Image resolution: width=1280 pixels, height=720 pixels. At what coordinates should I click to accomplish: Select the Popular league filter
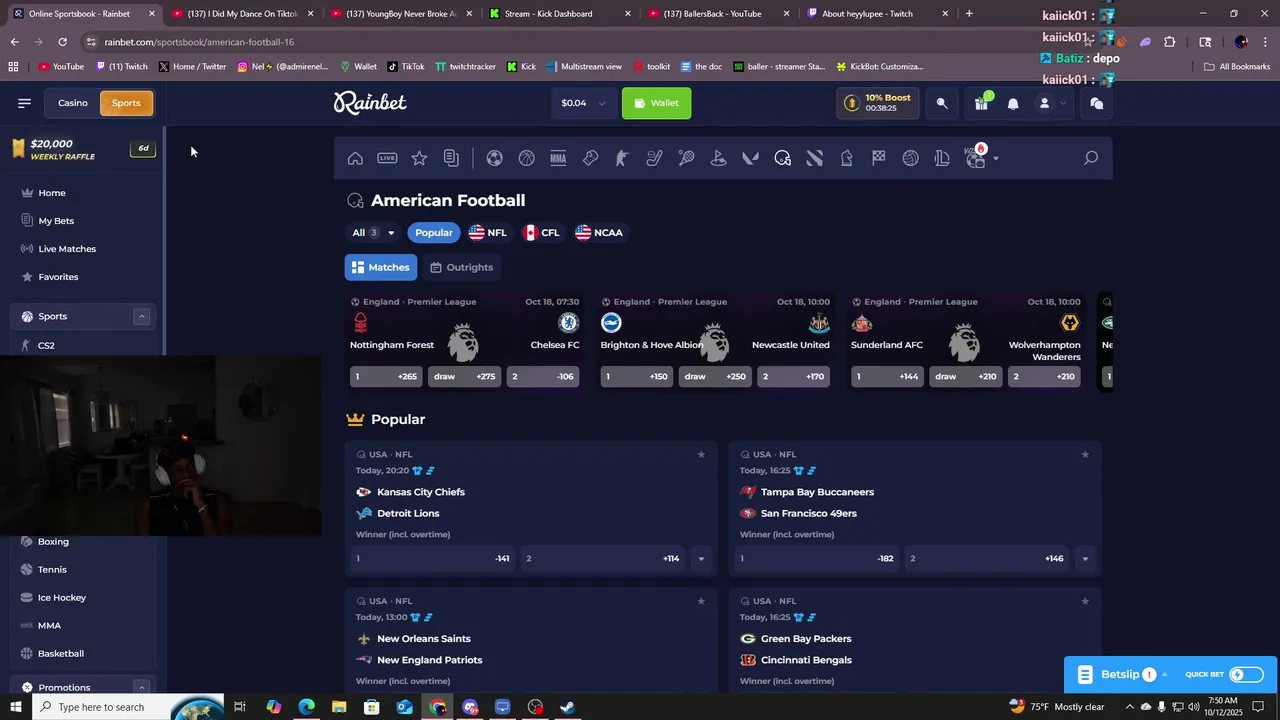point(434,232)
